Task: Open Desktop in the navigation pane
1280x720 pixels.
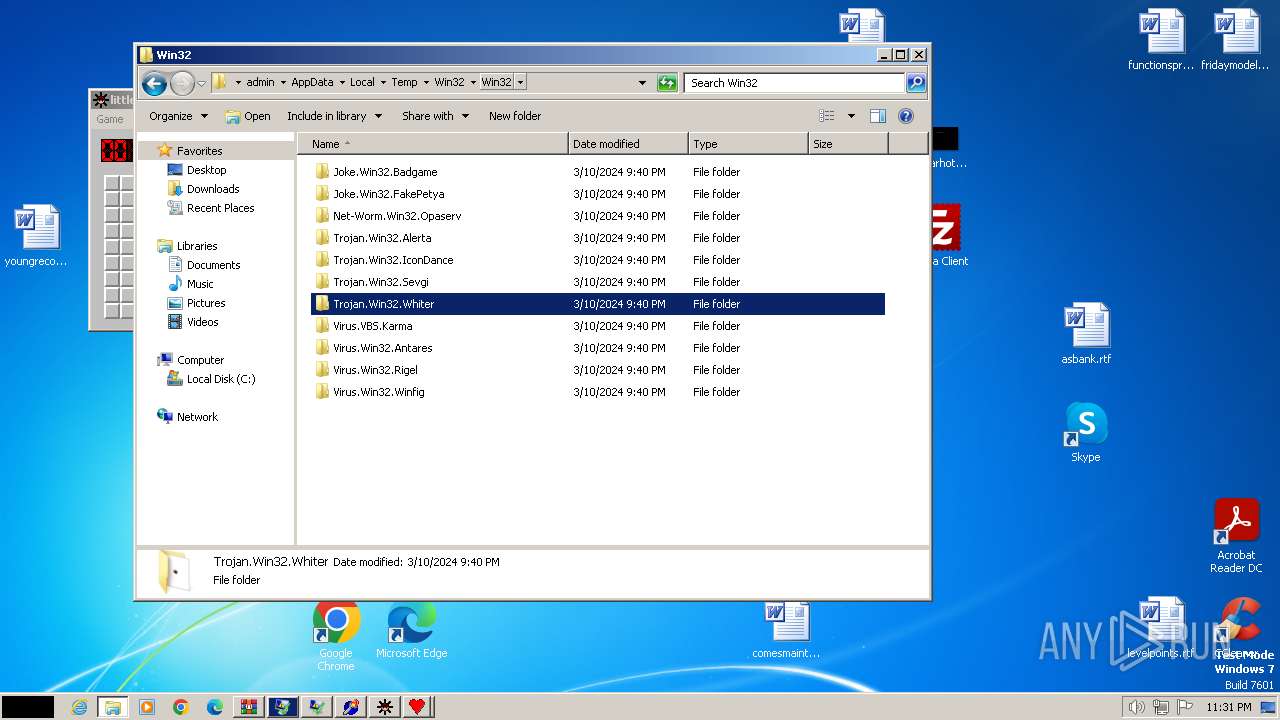Action: click(206, 170)
